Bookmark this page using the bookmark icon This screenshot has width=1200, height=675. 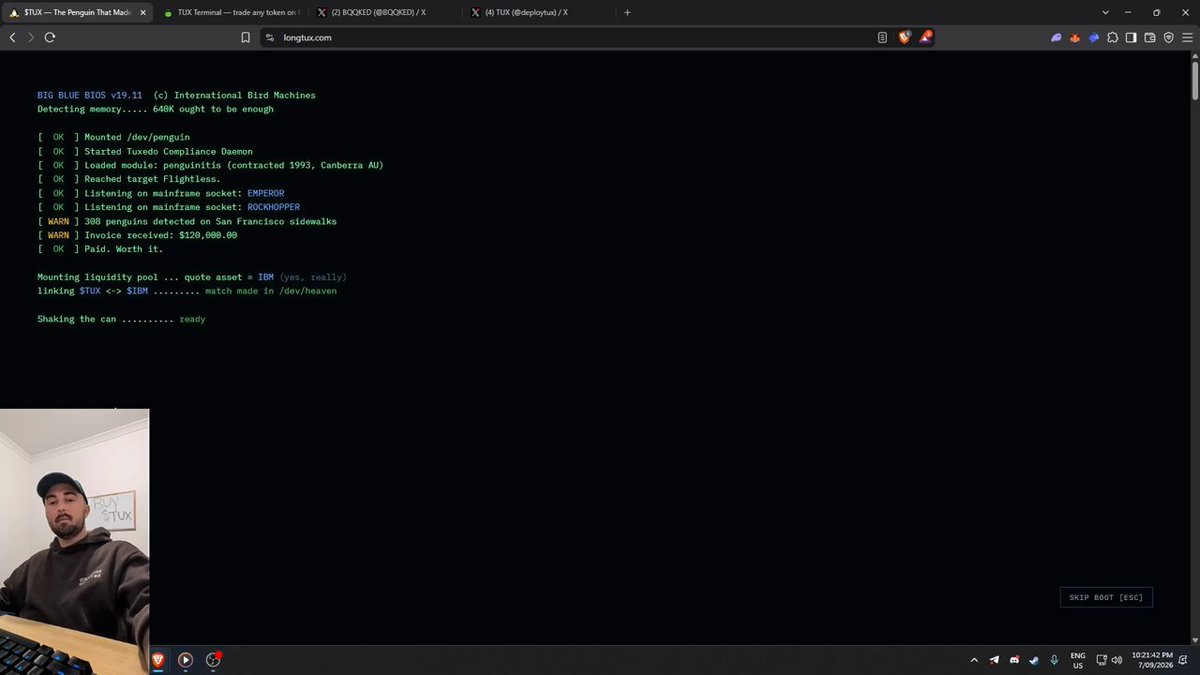tap(245, 37)
